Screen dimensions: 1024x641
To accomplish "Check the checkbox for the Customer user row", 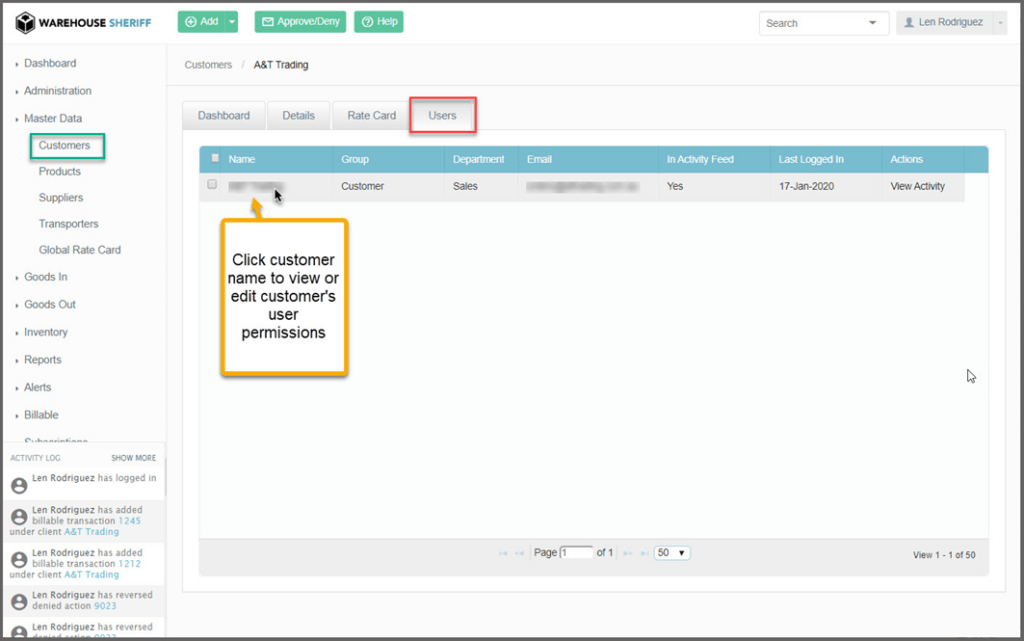I will [x=212, y=185].
